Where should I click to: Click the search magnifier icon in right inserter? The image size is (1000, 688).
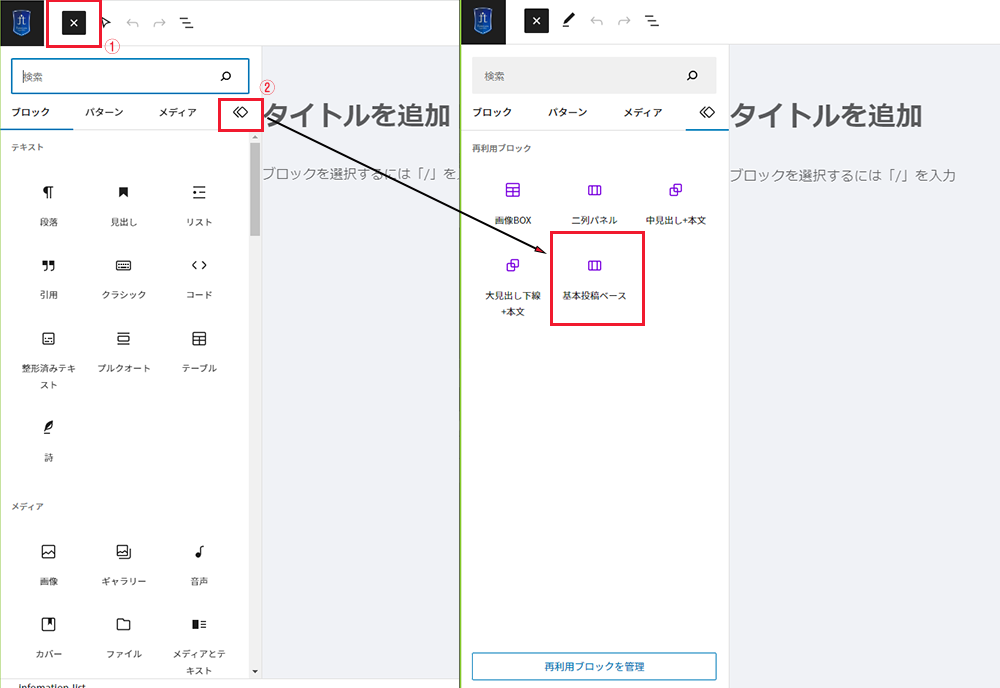click(x=692, y=76)
